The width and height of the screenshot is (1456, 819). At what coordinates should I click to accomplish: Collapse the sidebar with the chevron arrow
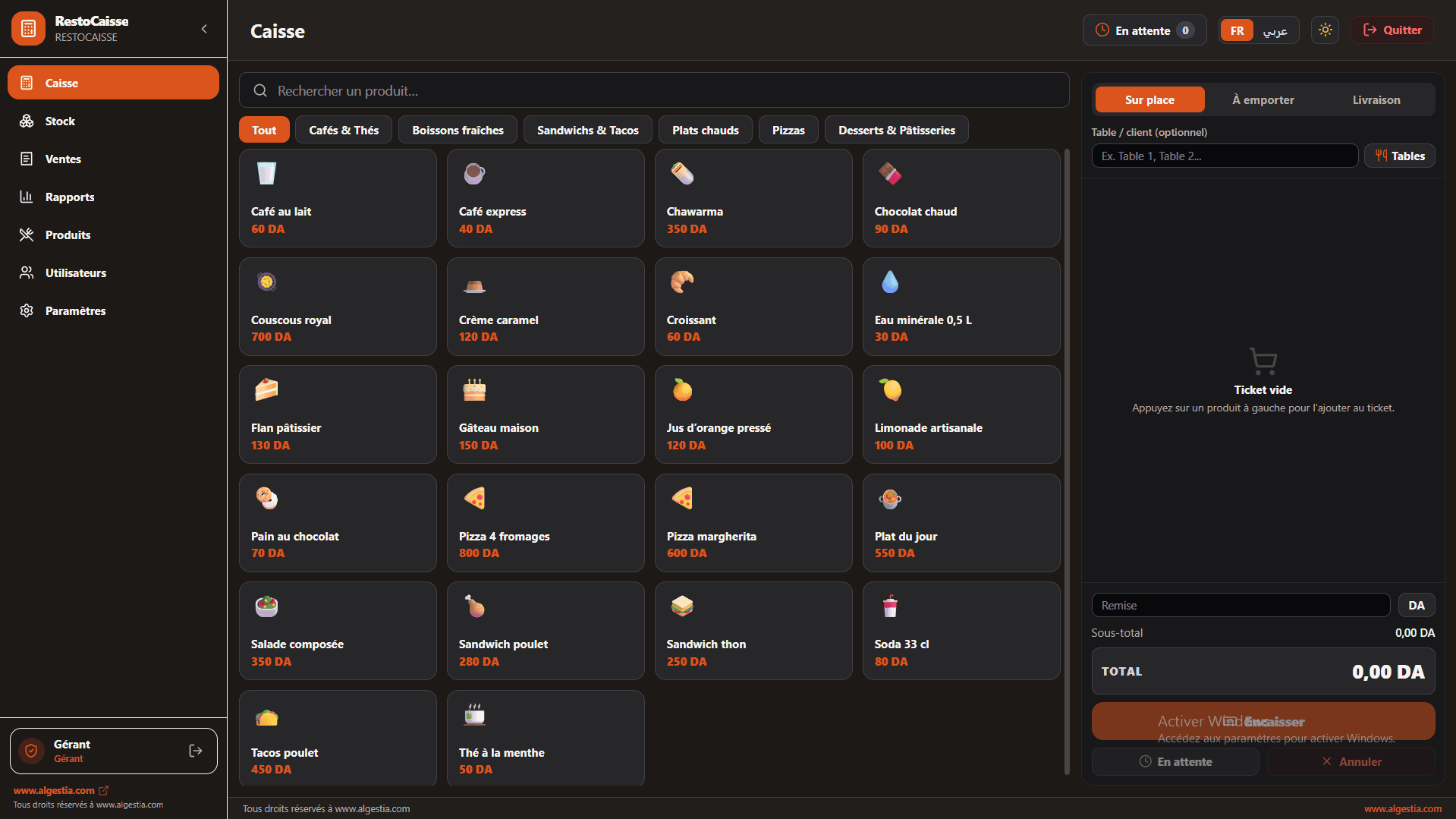[x=204, y=29]
